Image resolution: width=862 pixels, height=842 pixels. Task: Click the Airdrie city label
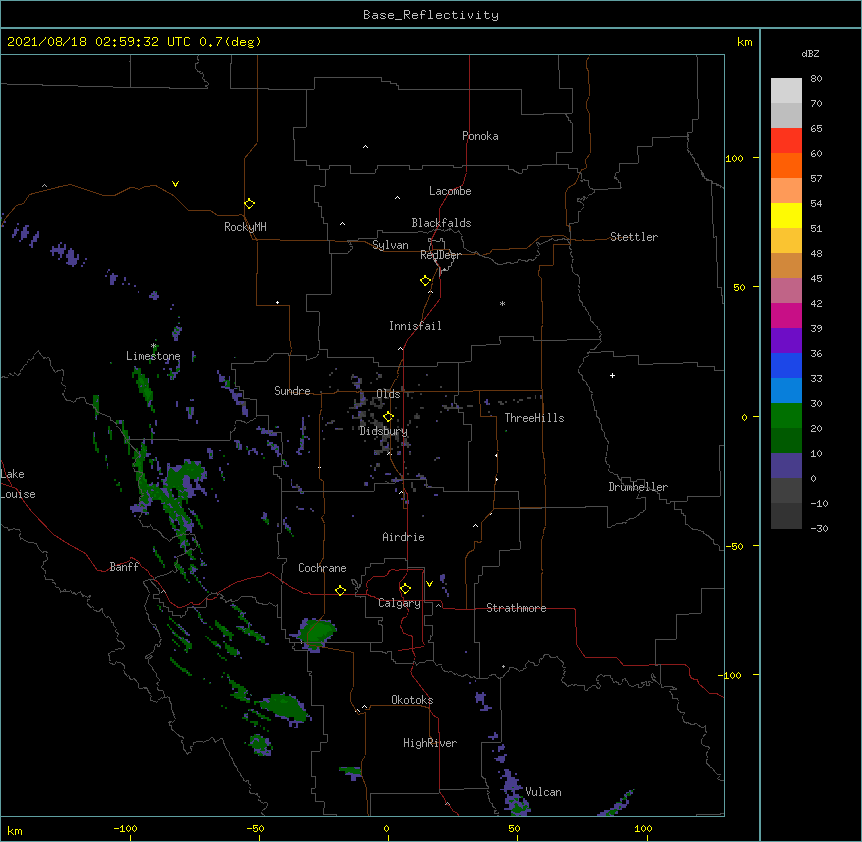(x=403, y=537)
